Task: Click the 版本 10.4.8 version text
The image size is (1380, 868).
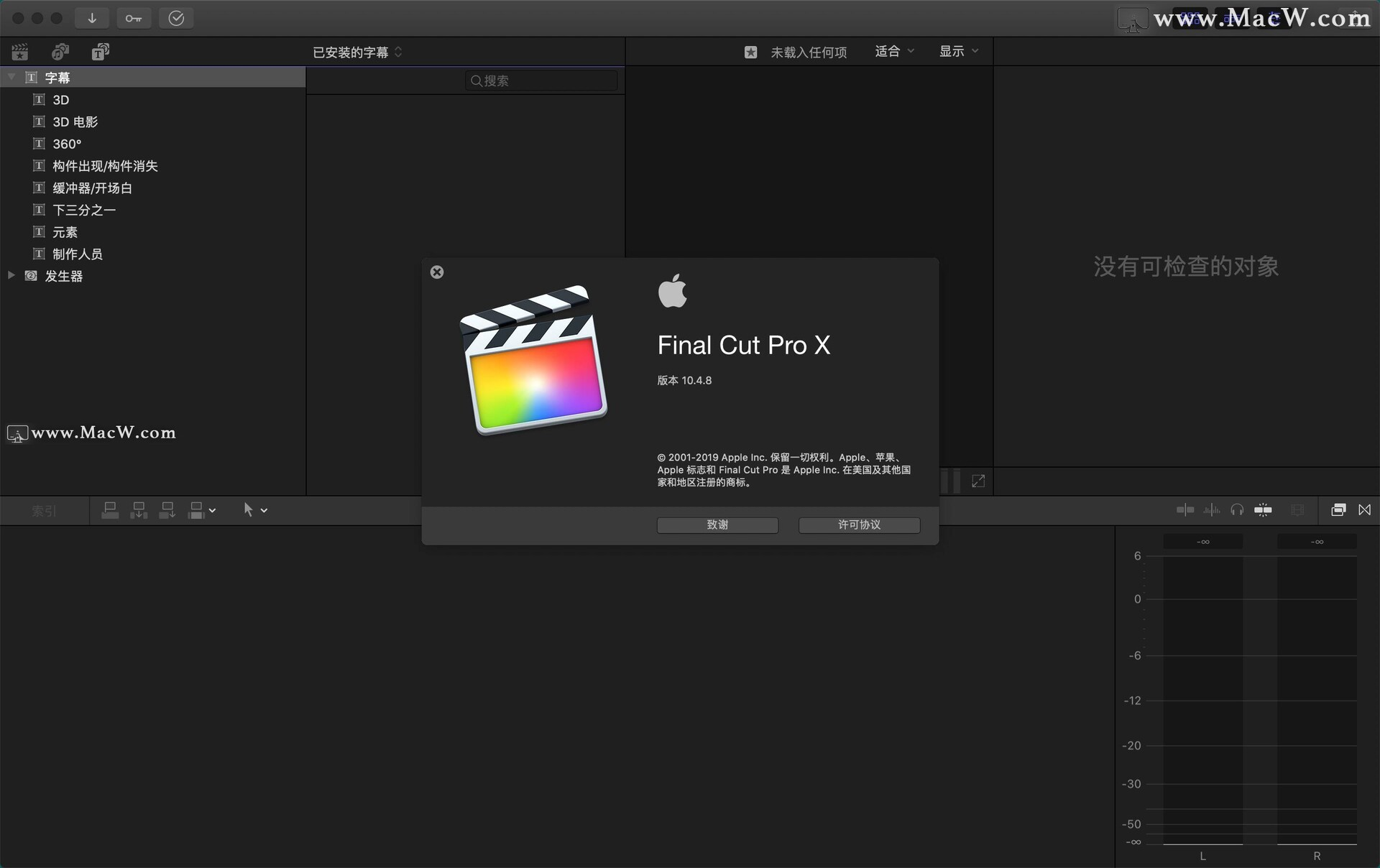Action: tap(684, 381)
